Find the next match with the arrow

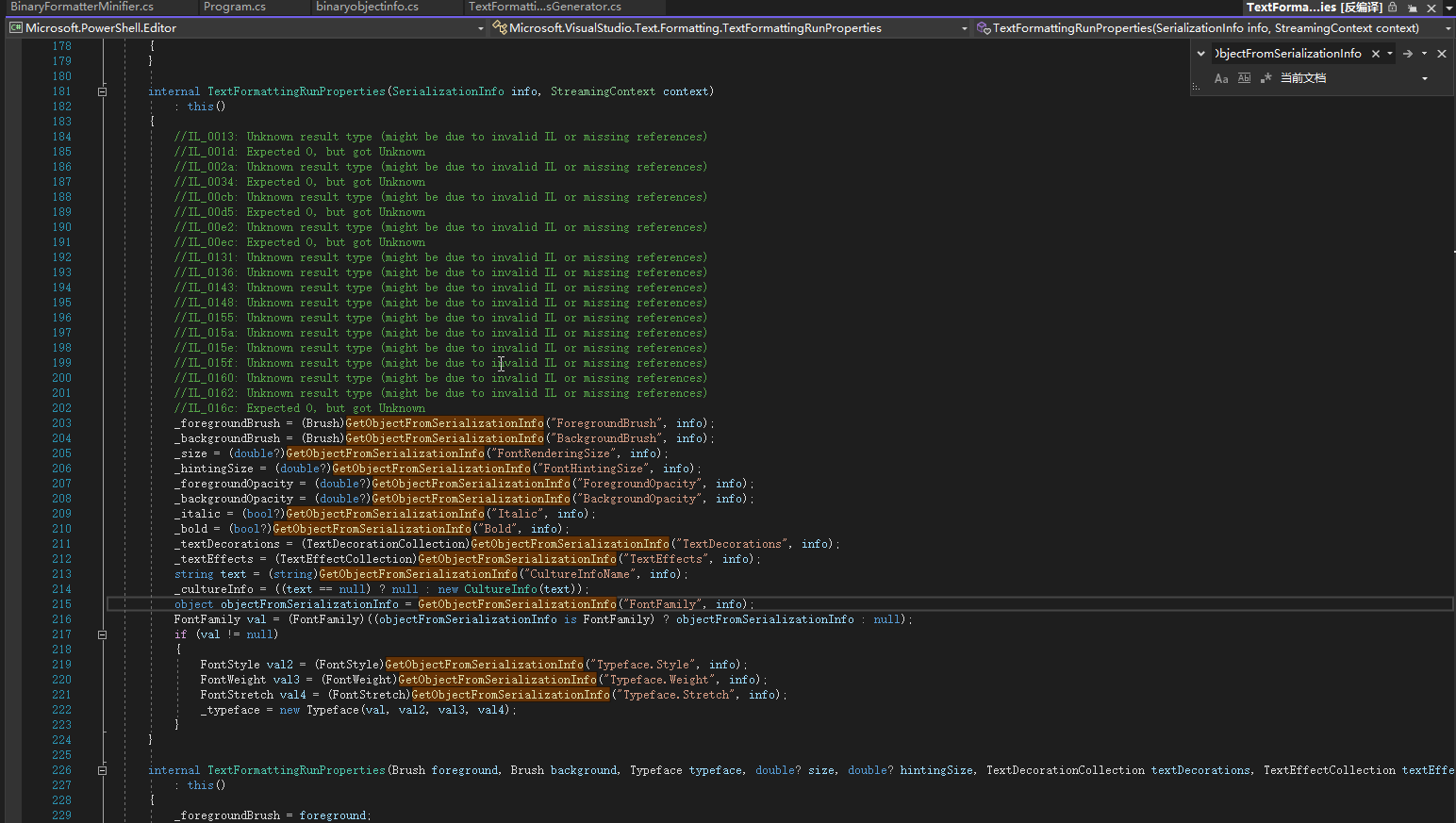click(x=1408, y=54)
